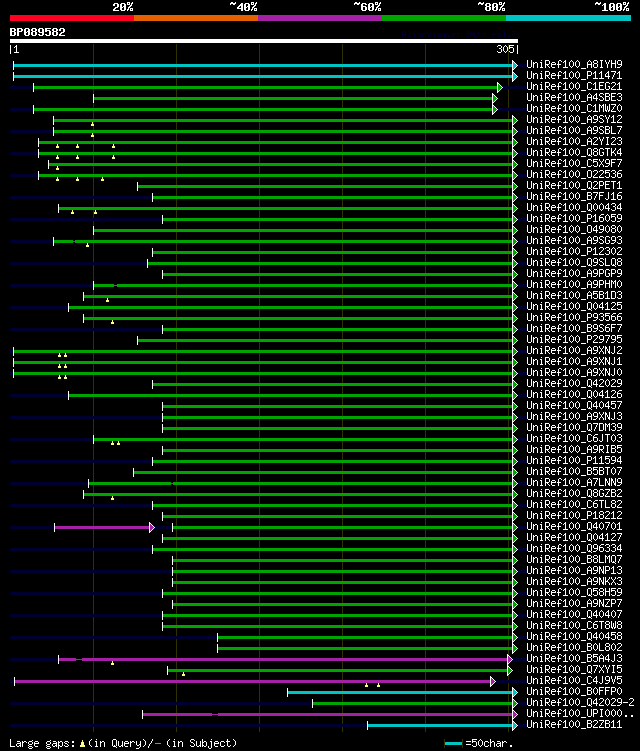
Task: Click the UniRef100_A9XNJ3 label
Action: pyautogui.click(x=574, y=417)
